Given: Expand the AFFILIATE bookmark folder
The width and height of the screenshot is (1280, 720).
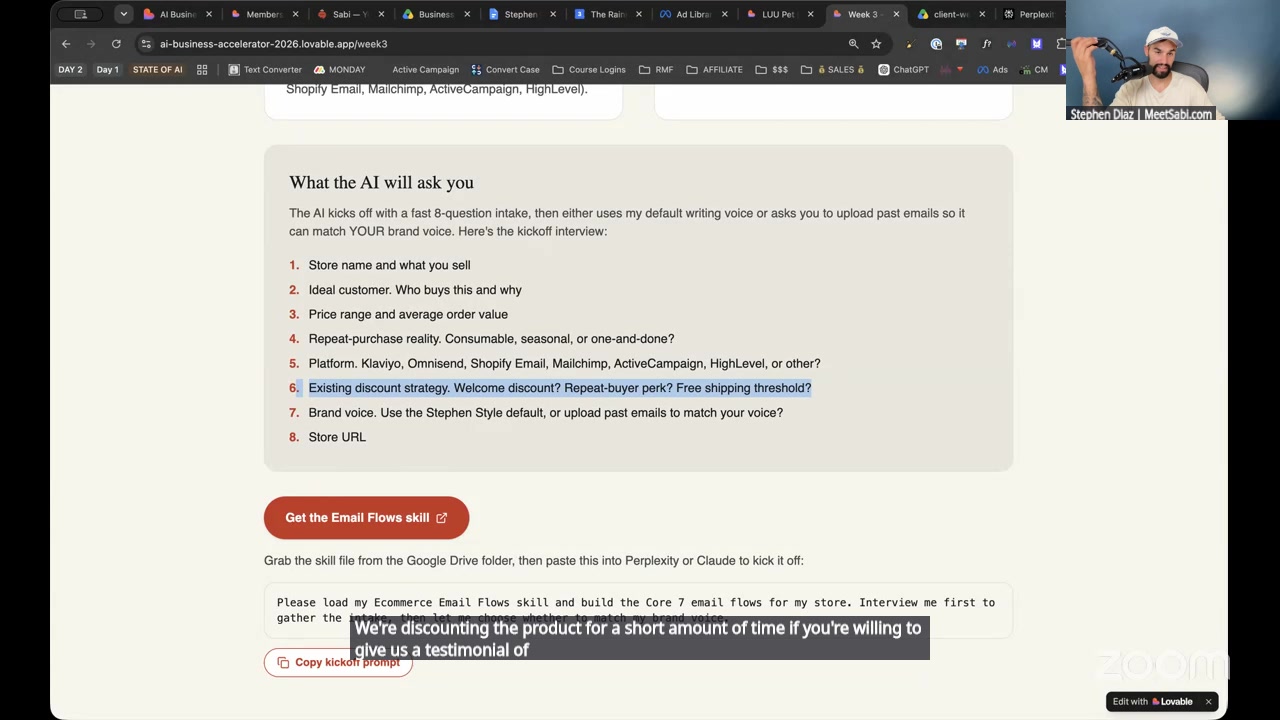Looking at the screenshot, I should (714, 70).
